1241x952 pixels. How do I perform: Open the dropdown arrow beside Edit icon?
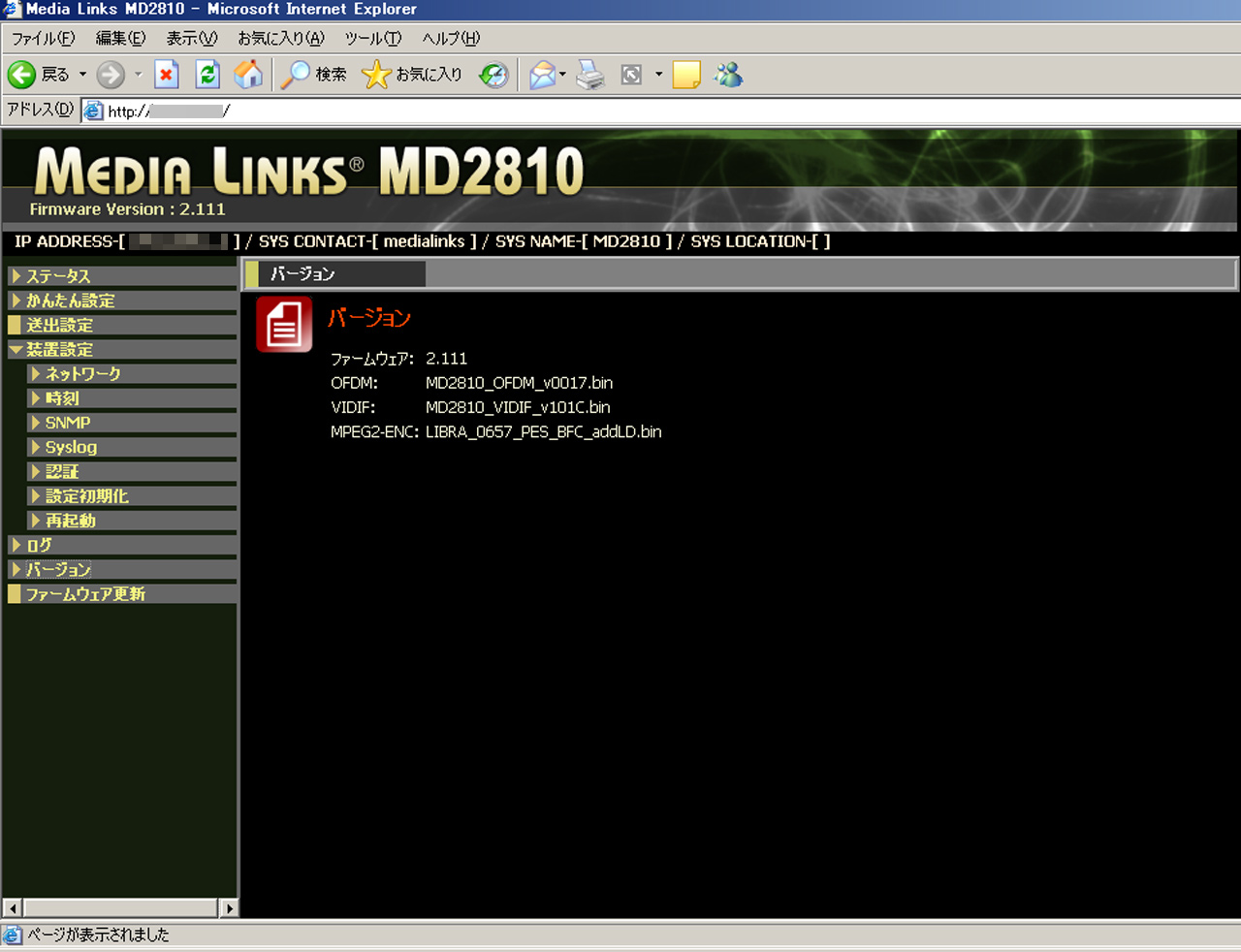(658, 75)
